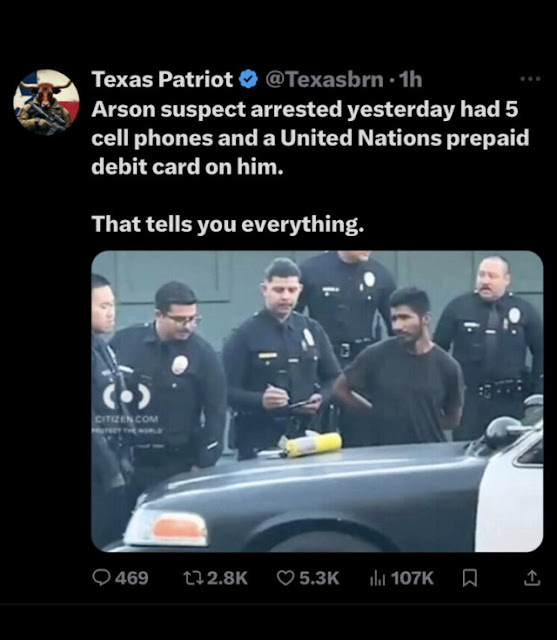
Task: Click the "That tells you everything." line
Action: click(x=228, y=224)
